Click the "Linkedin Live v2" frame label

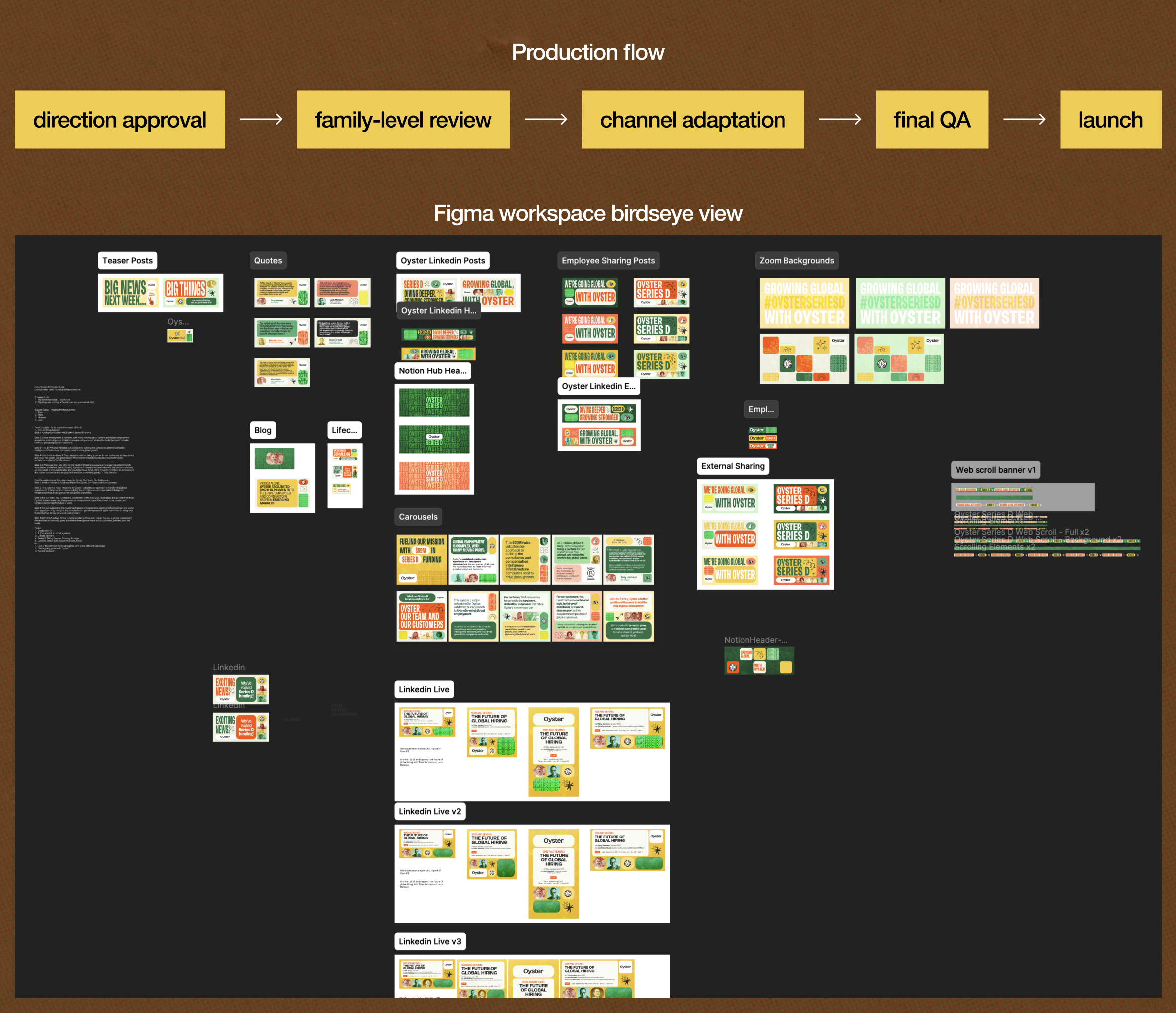(x=430, y=812)
